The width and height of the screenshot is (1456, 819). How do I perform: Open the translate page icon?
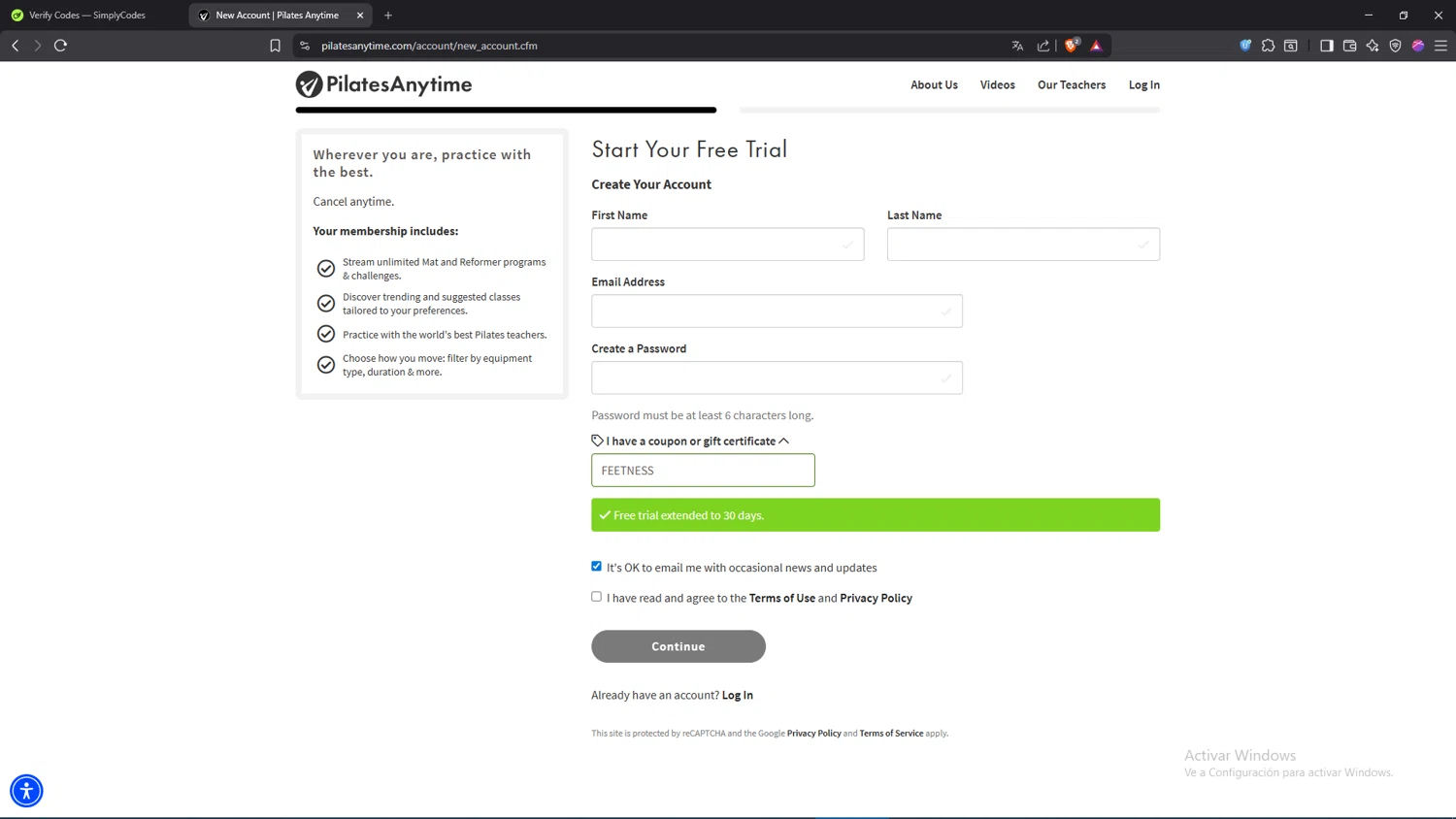tap(1017, 46)
